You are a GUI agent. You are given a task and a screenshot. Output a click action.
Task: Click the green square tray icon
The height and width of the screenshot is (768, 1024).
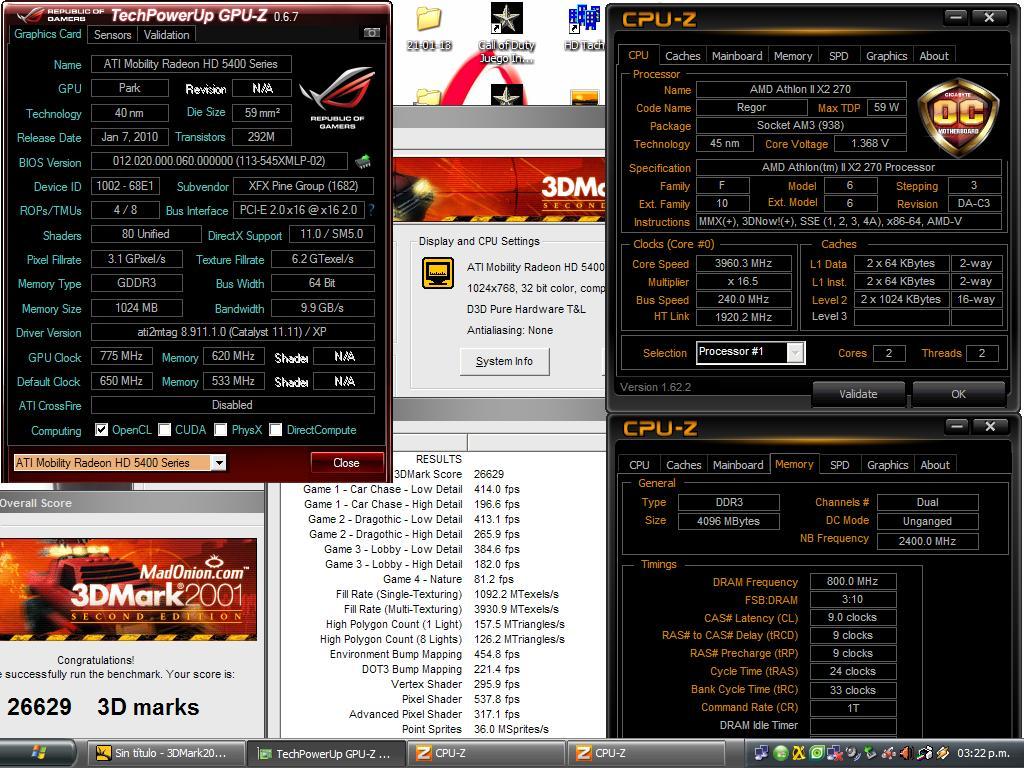(816, 753)
